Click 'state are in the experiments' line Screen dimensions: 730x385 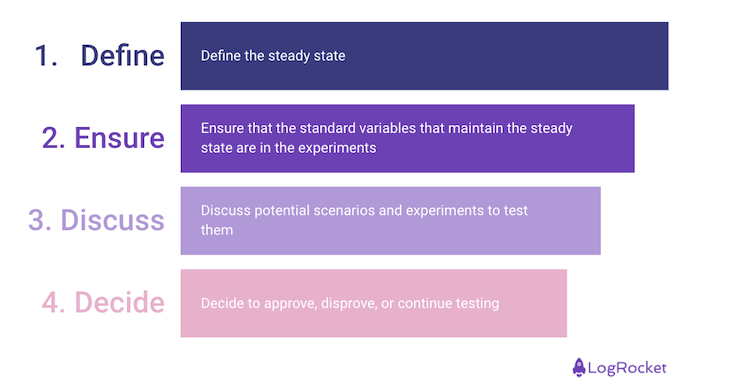point(289,148)
